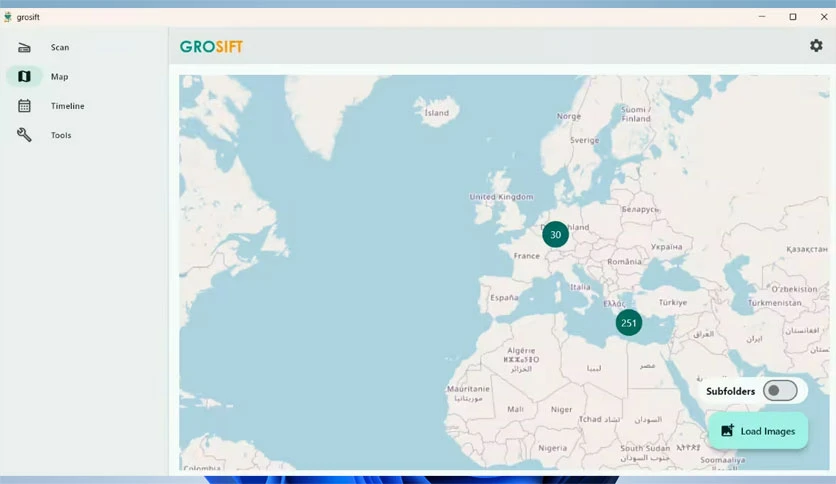The image size is (836, 484).
Task: Open the 30 image cluster marker
Action: coord(555,235)
